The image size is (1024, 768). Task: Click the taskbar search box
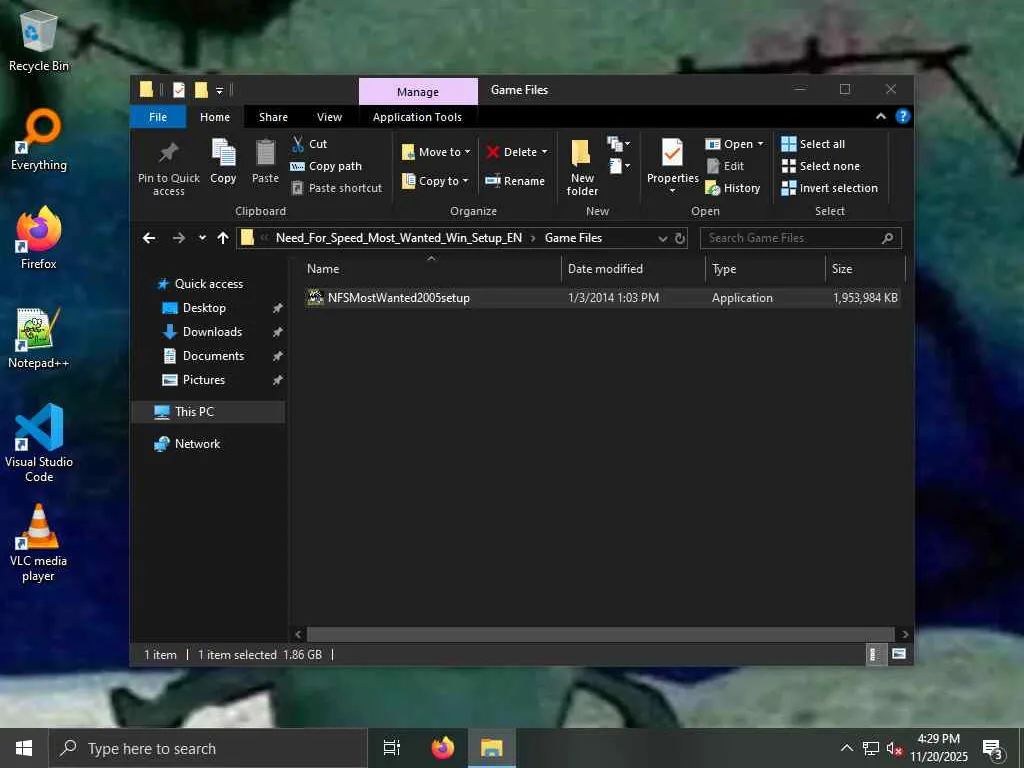(x=208, y=748)
